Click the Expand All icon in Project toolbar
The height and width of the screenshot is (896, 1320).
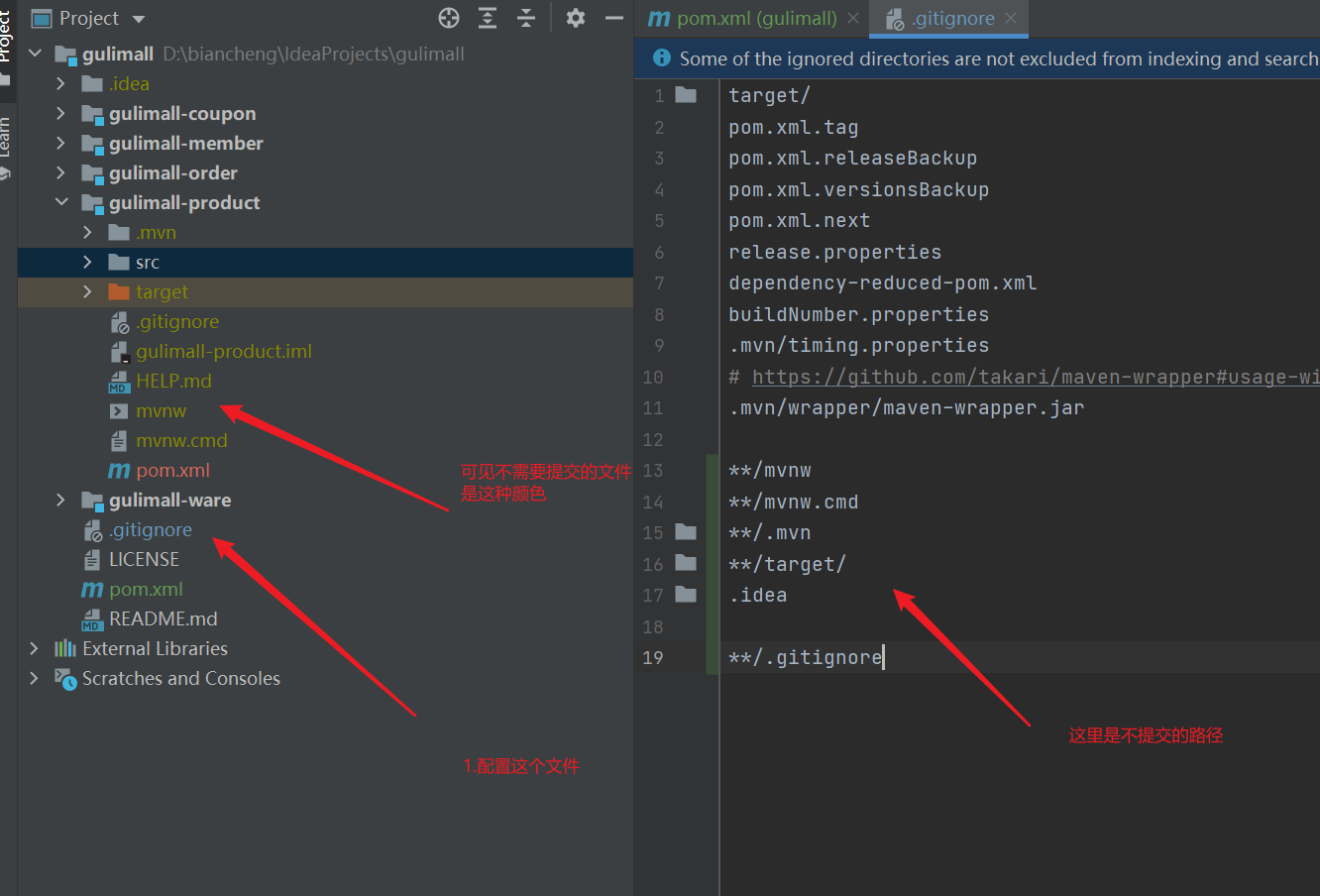tap(488, 18)
